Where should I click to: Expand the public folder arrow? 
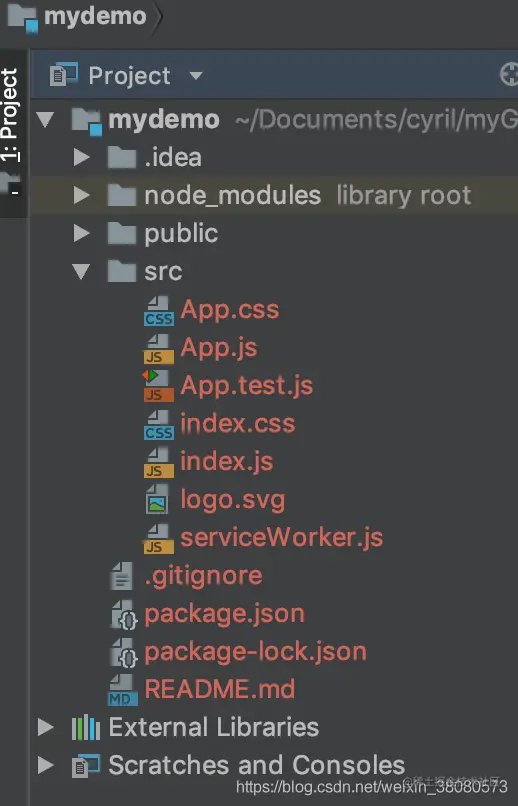82,233
